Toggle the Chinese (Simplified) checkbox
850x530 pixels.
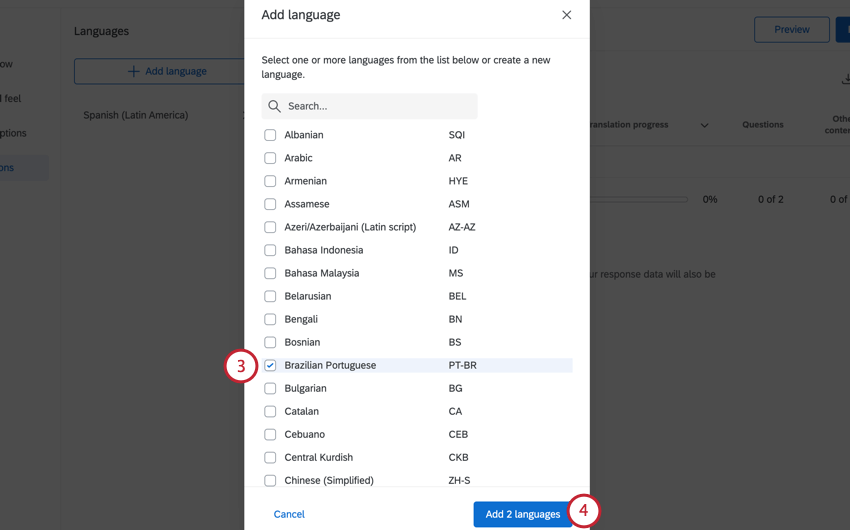click(x=270, y=481)
